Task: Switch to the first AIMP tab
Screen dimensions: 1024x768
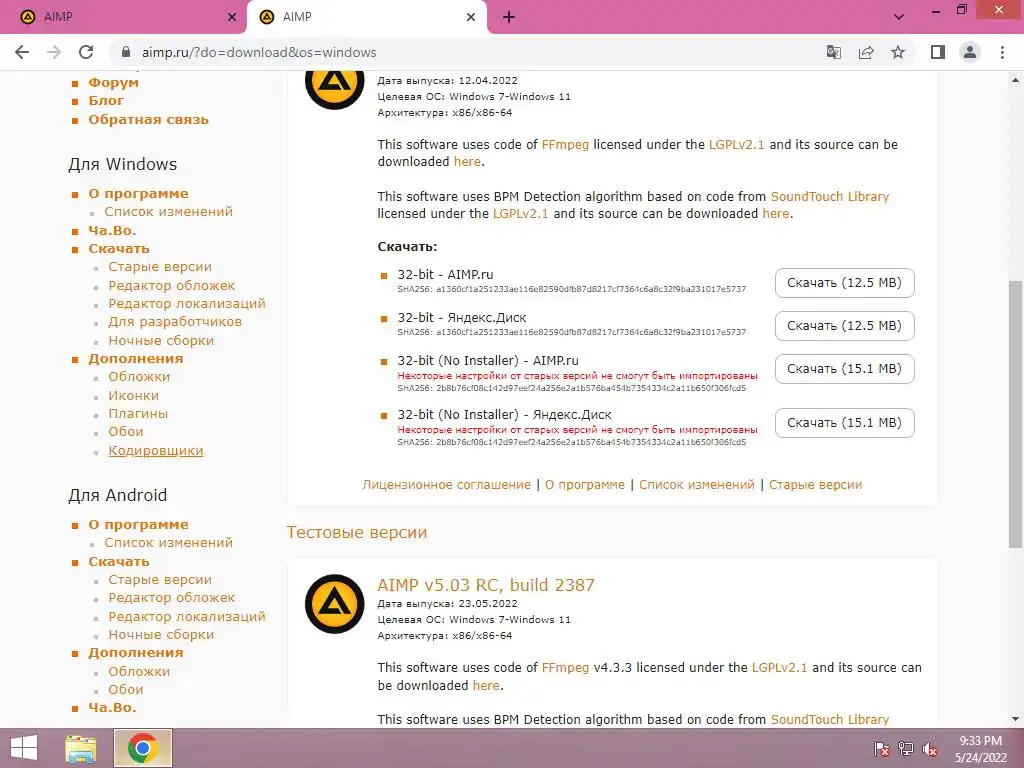Action: point(124,17)
